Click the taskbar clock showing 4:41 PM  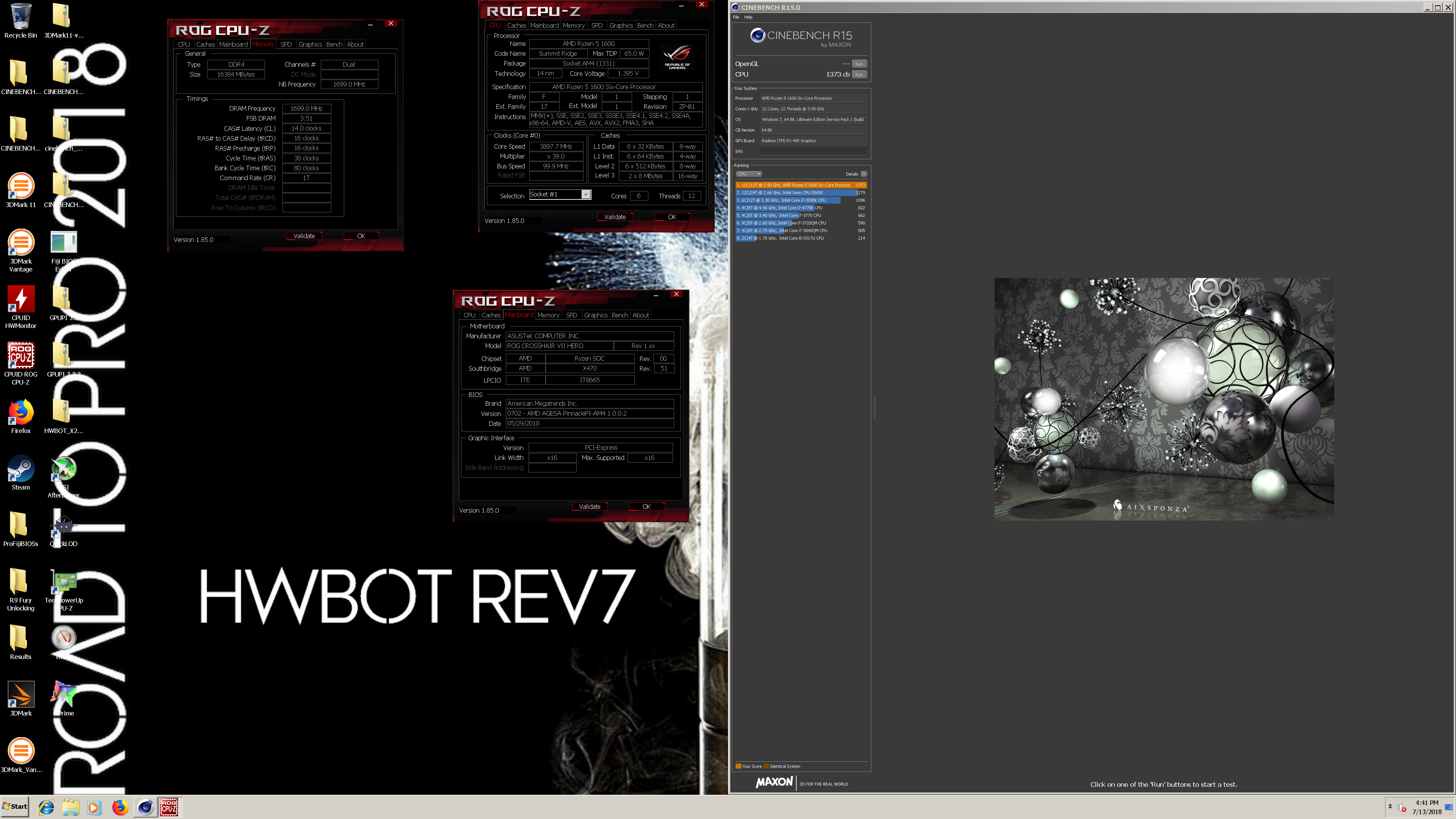pyautogui.click(x=1426, y=807)
